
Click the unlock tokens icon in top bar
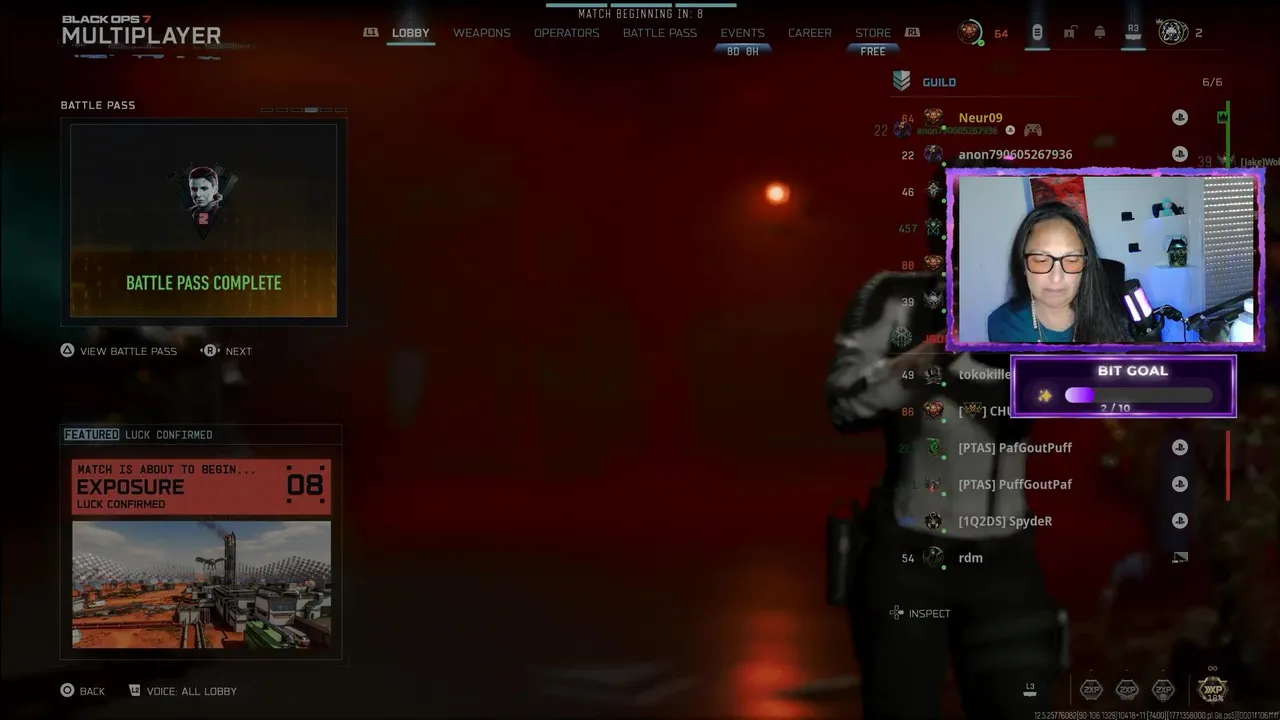tap(1069, 33)
